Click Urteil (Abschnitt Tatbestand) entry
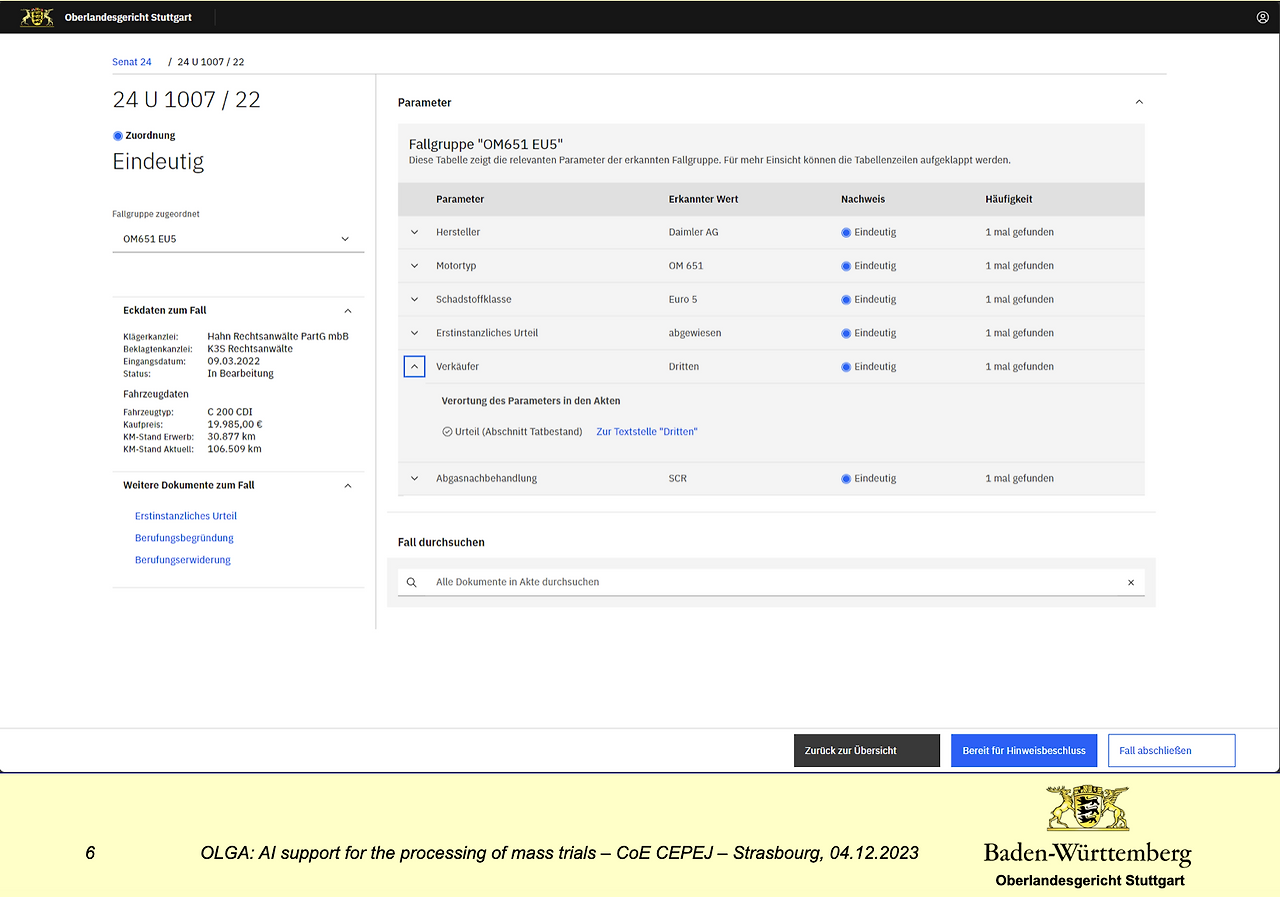 pyautogui.click(x=512, y=432)
